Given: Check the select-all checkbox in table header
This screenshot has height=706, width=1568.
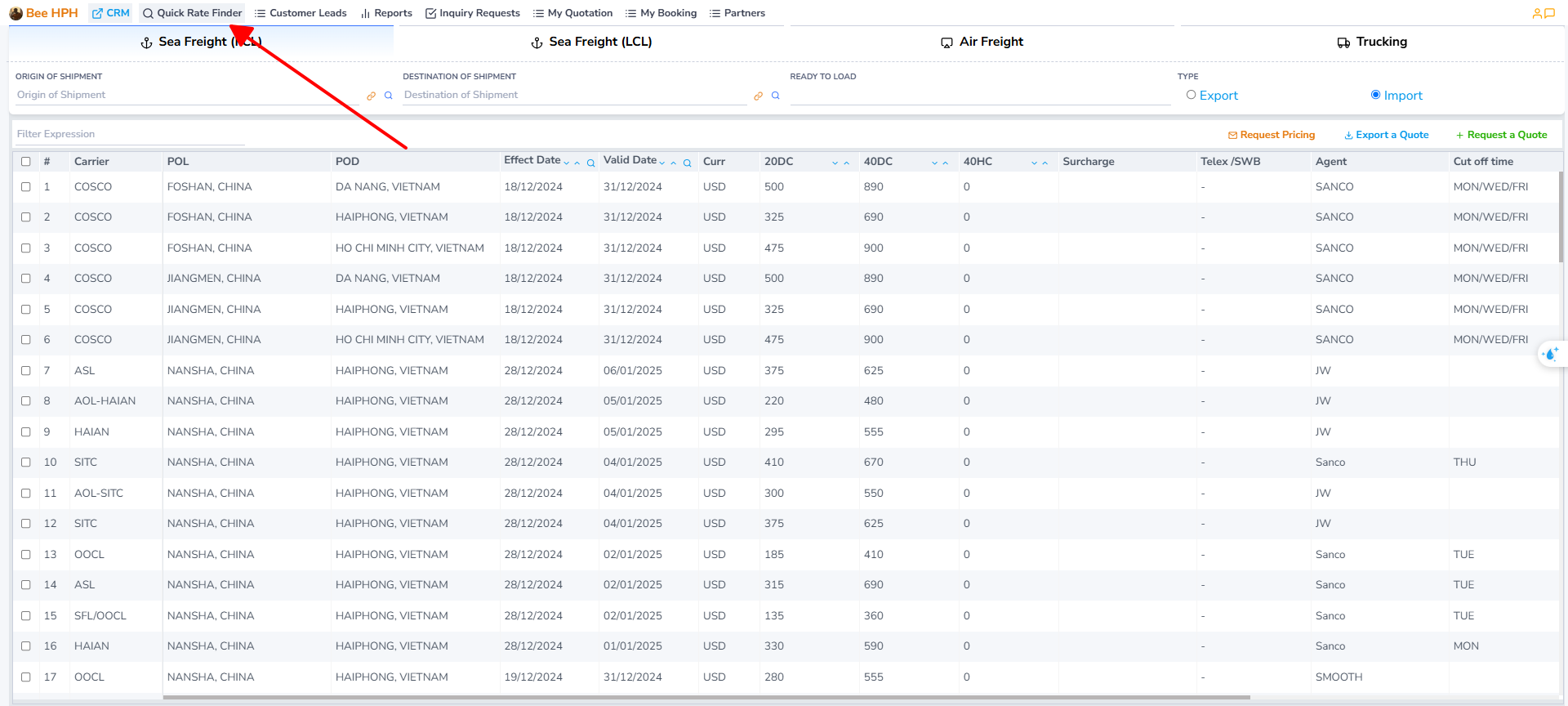Looking at the screenshot, I should (x=26, y=162).
